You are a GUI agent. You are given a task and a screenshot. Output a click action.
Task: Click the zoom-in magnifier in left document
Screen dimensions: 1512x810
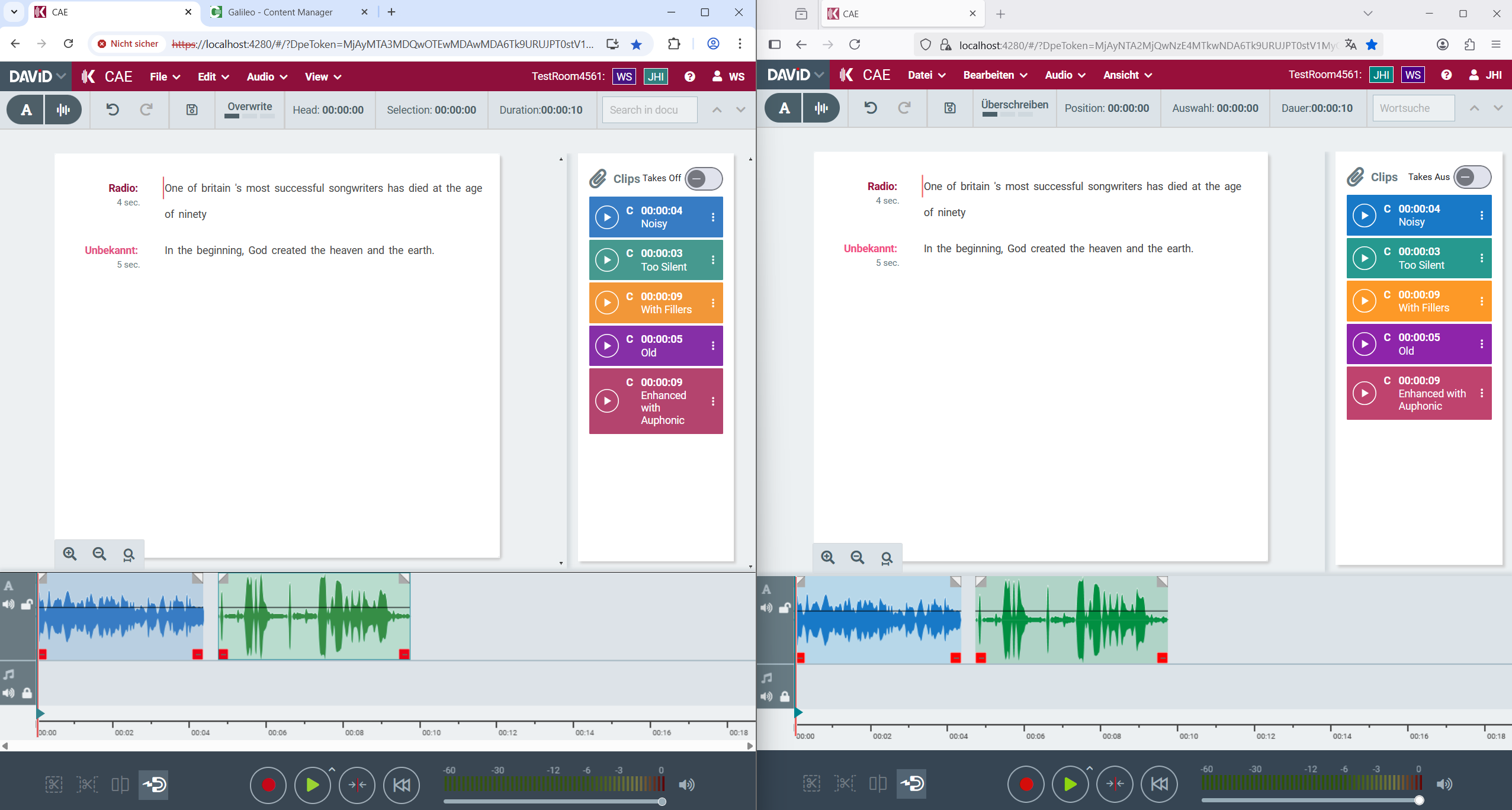coord(70,554)
